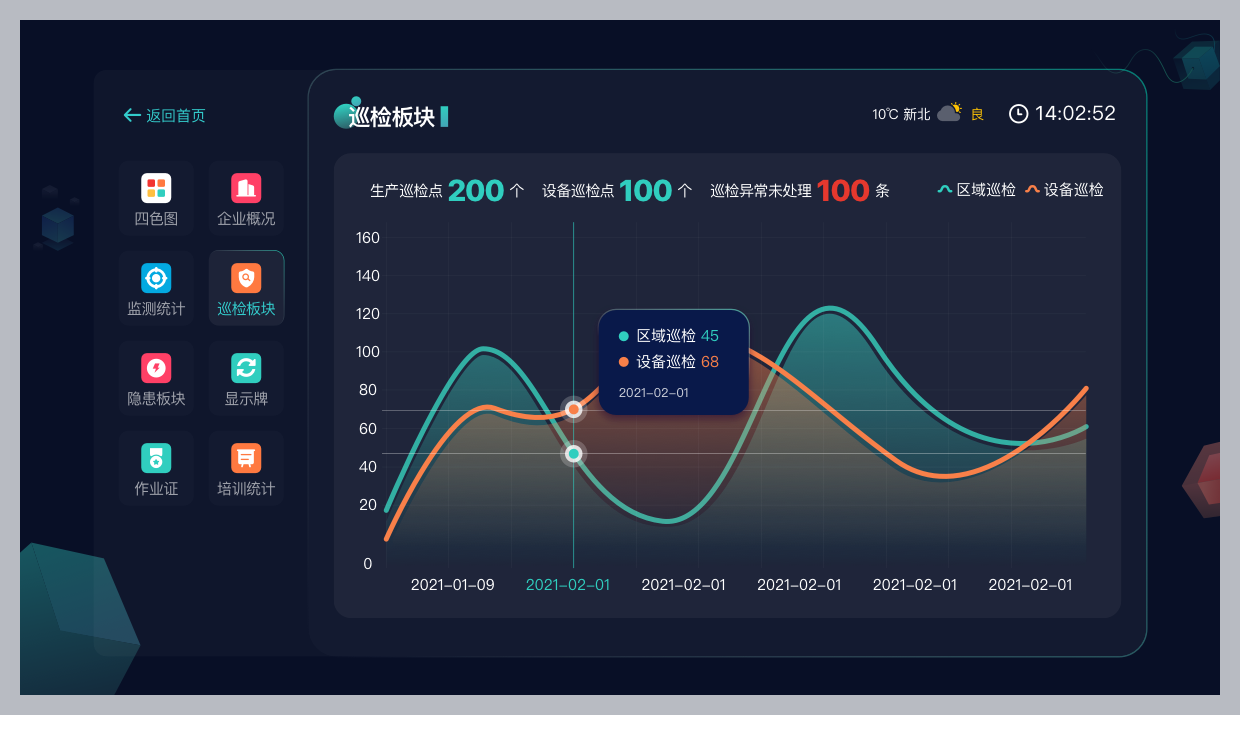Click the cloudy weather icon

949,113
